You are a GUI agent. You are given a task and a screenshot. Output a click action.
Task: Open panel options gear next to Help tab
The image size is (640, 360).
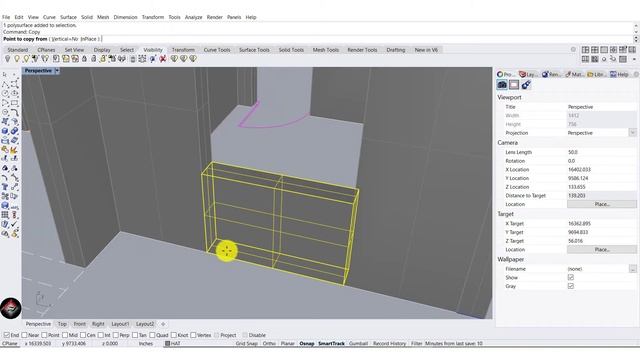[636, 74]
